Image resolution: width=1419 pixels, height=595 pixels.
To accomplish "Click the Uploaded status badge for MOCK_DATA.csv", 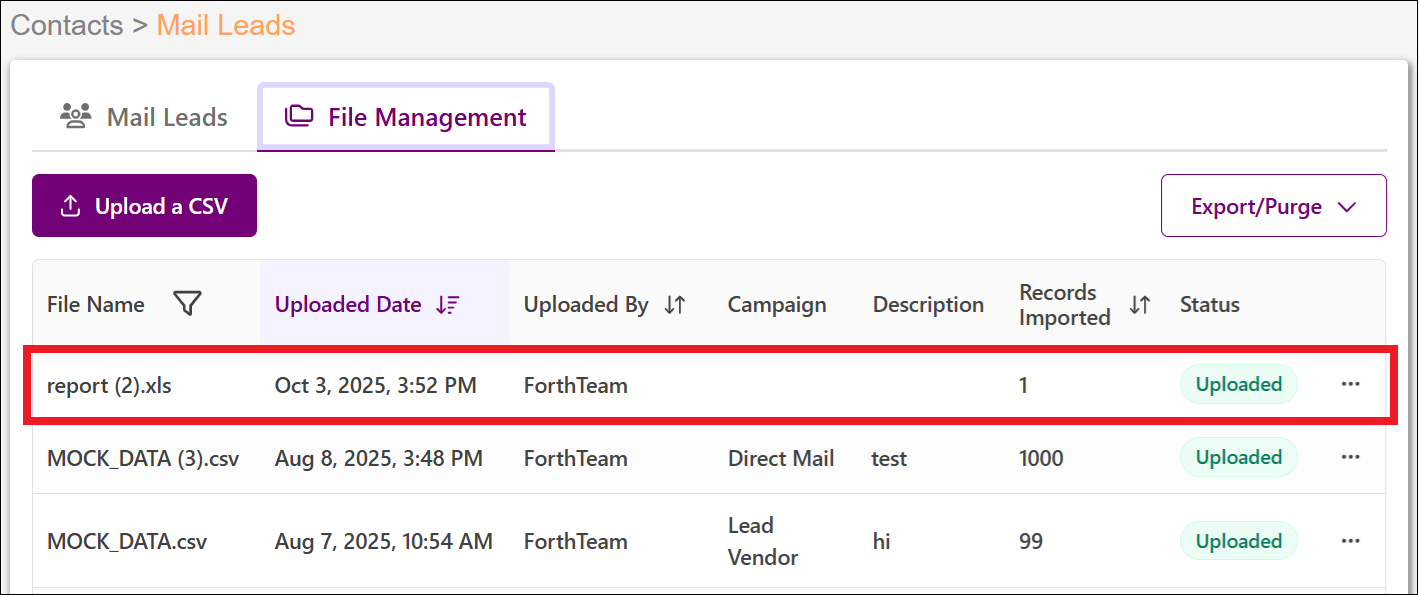I will (x=1239, y=541).
